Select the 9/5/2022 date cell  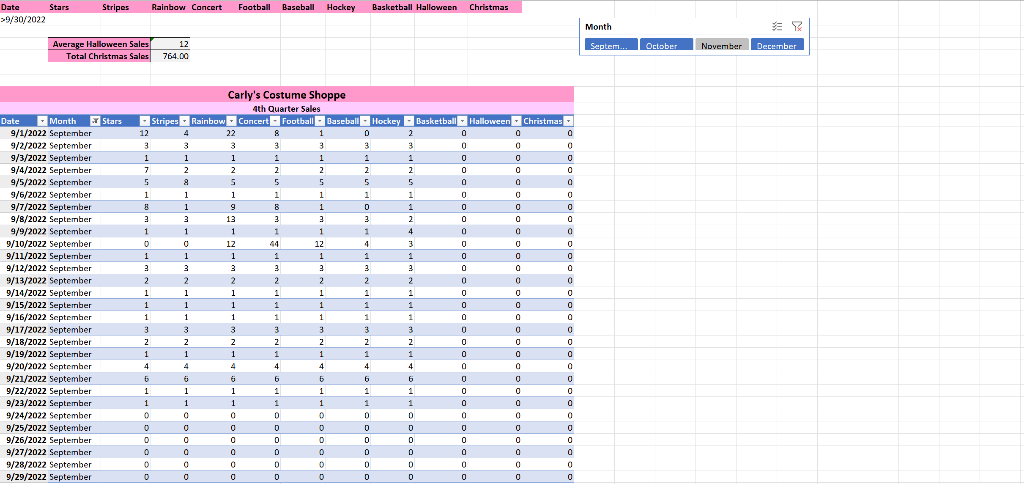(24, 182)
